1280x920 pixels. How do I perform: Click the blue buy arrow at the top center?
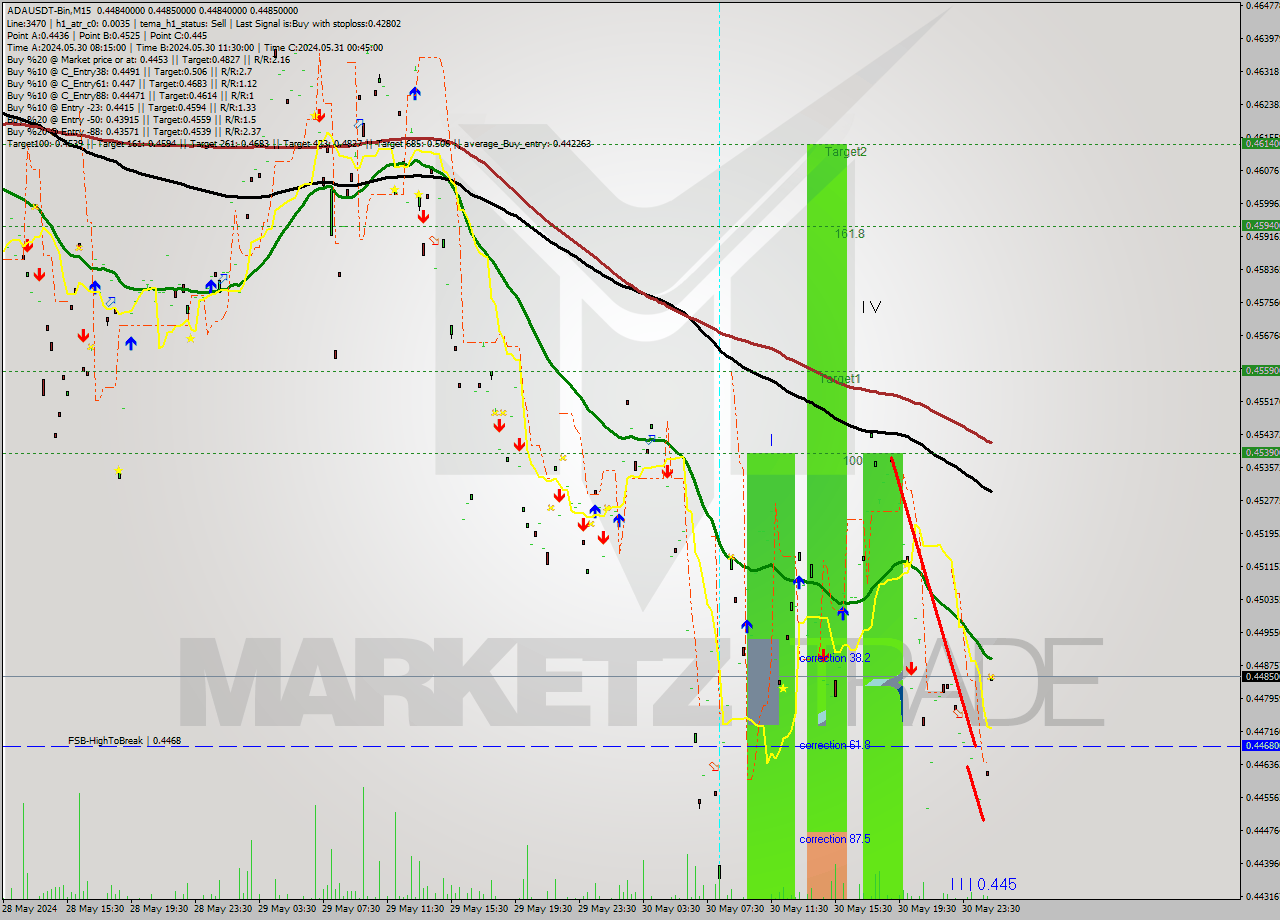coord(414,93)
